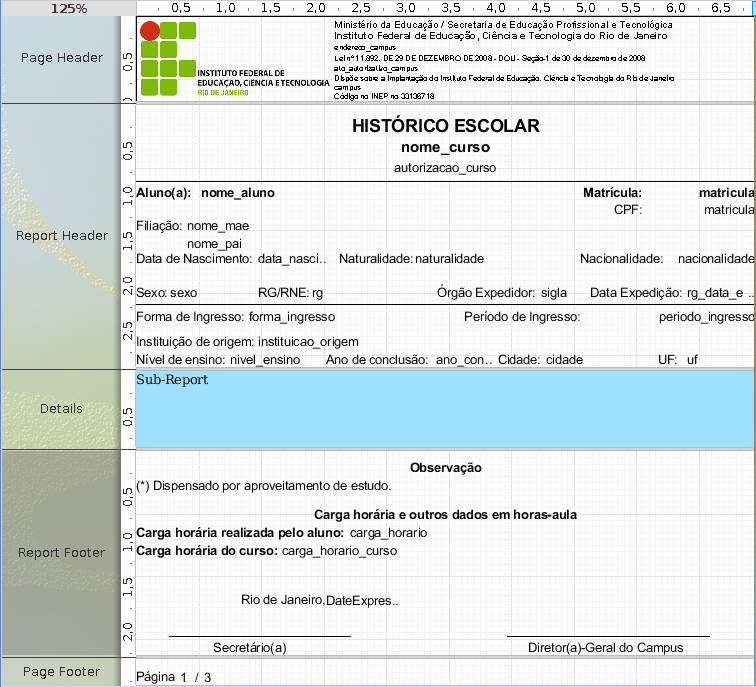
Task: Select the CPF label
Action: tap(627, 210)
